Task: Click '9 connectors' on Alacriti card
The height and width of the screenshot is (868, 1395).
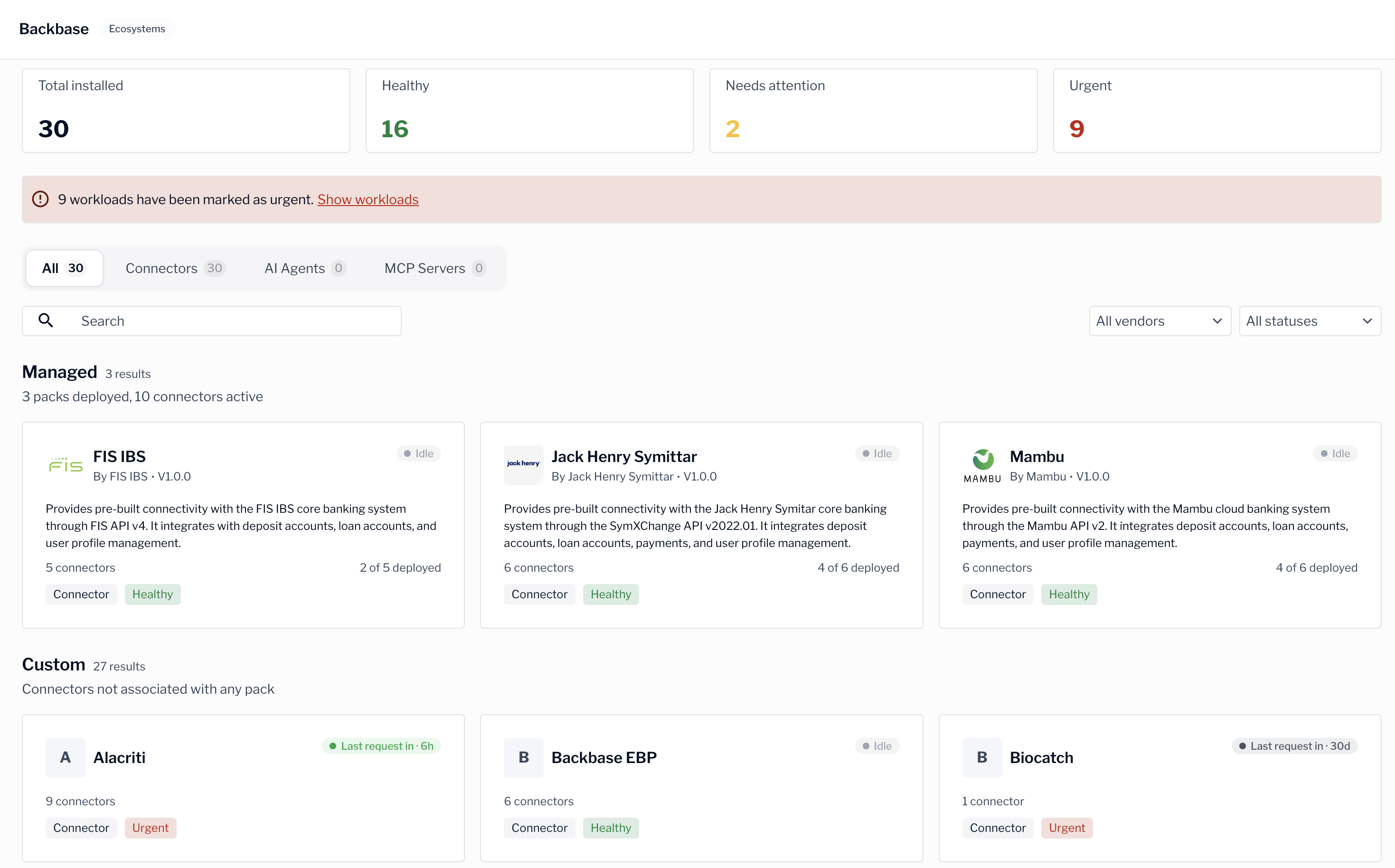Action: coord(80,801)
